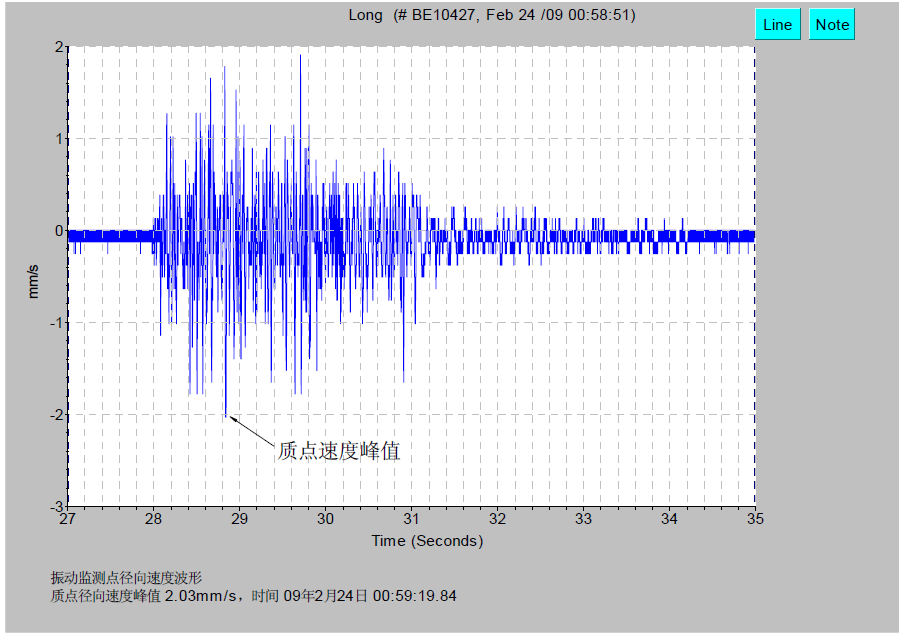Image resolution: width=902 pixels, height=637 pixels.
Task: Click the -2 label on the velocity axis
Action: click(x=58, y=415)
